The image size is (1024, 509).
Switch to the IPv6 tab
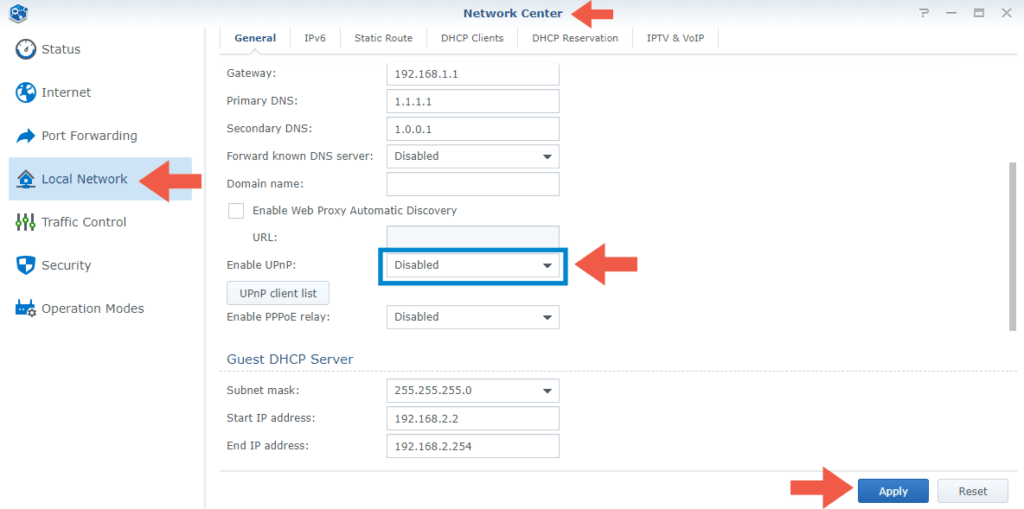pos(315,38)
